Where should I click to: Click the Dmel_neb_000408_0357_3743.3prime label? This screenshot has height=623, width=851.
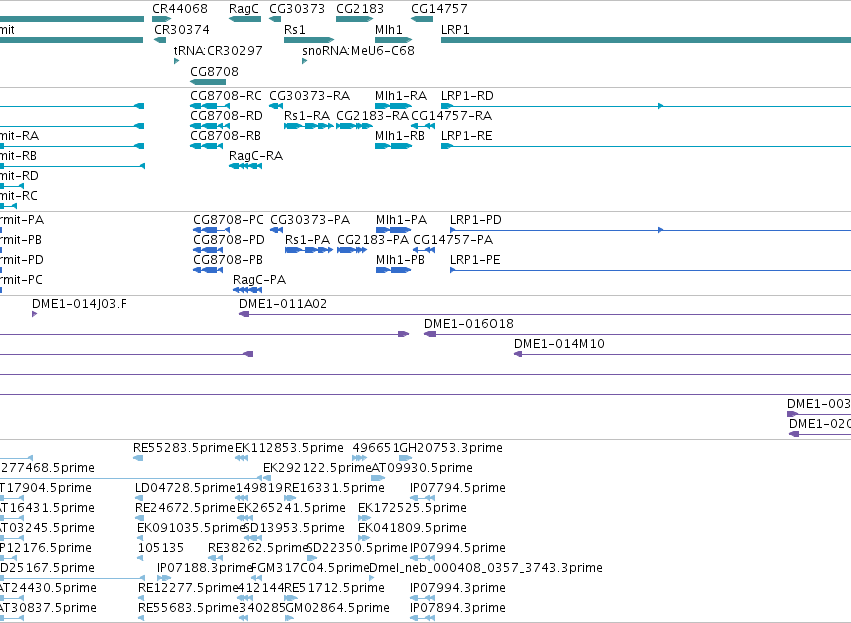[486, 569]
